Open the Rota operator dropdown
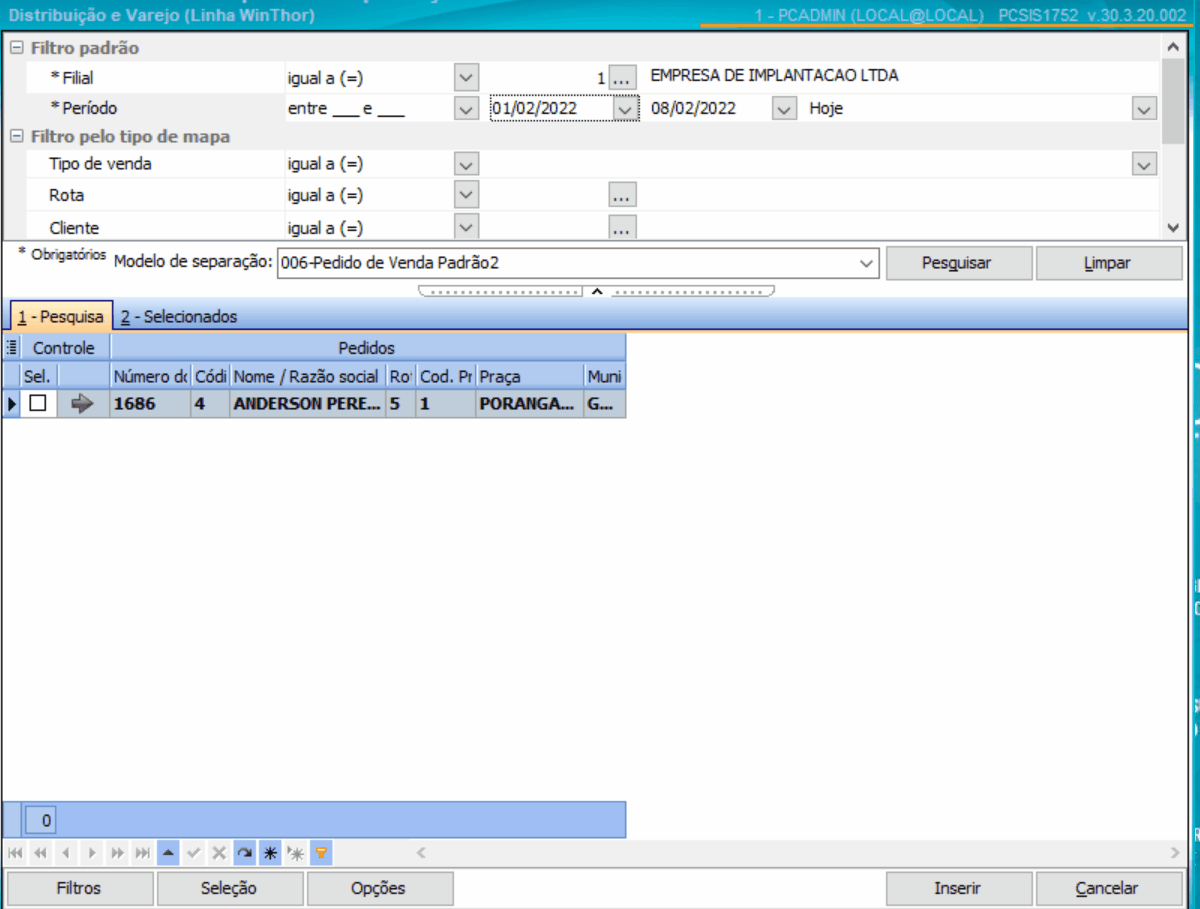This screenshot has width=1200, height=909. pyautogui.click(x=466, y=195)
